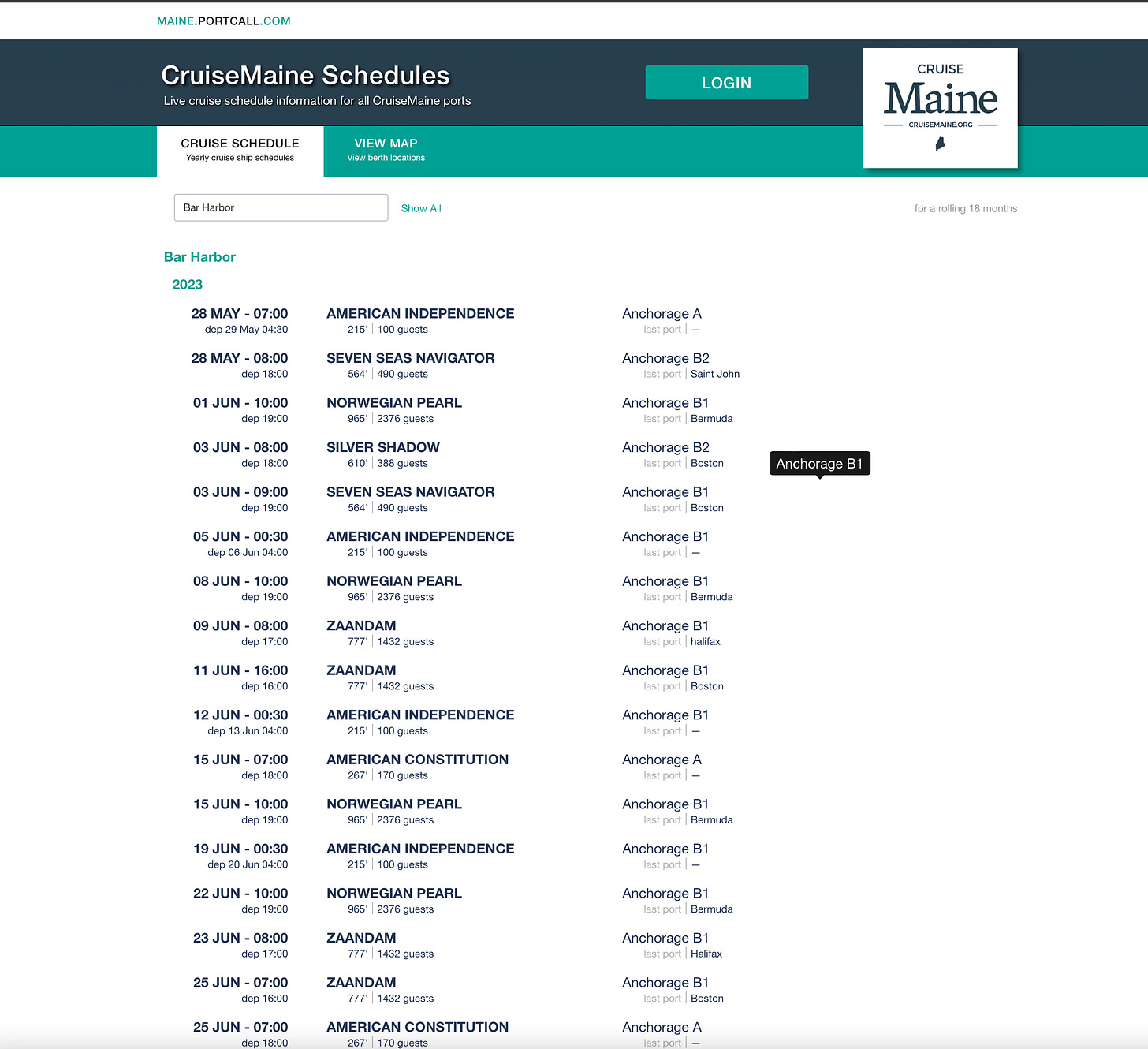Screen dimensions: 1148x1049
Task: Click the lowercase halifax last port text
Action: [706, 642]
